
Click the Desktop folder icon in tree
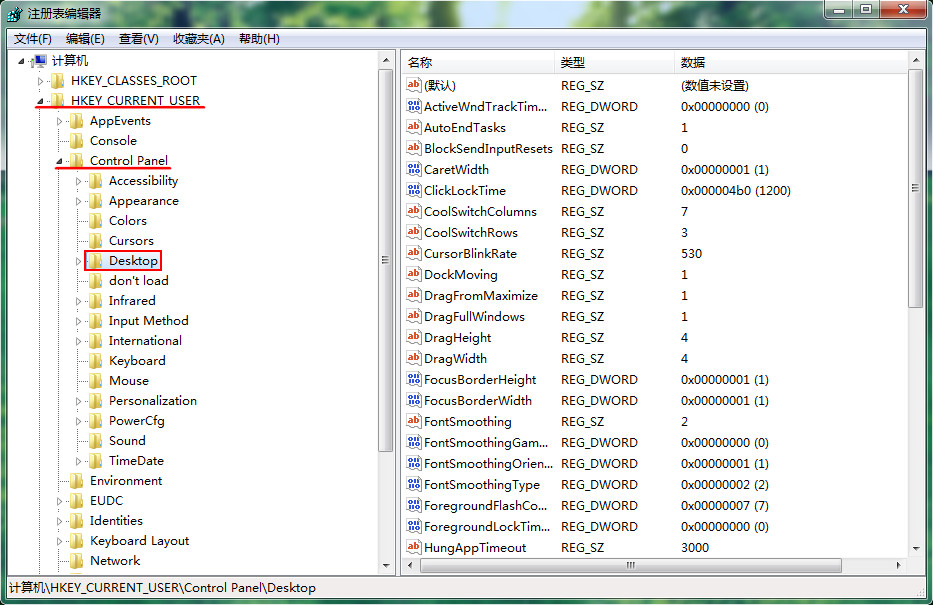(x=95, y=261)
